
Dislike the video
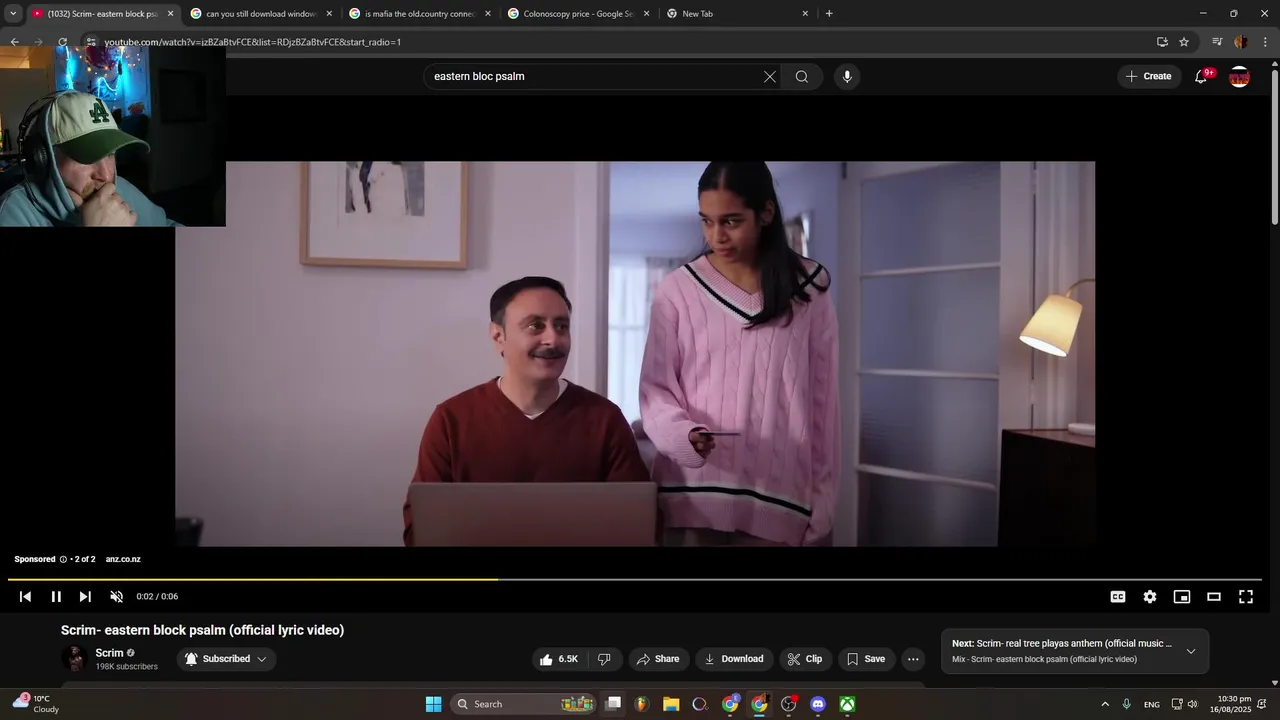click(x=604, y=659)
